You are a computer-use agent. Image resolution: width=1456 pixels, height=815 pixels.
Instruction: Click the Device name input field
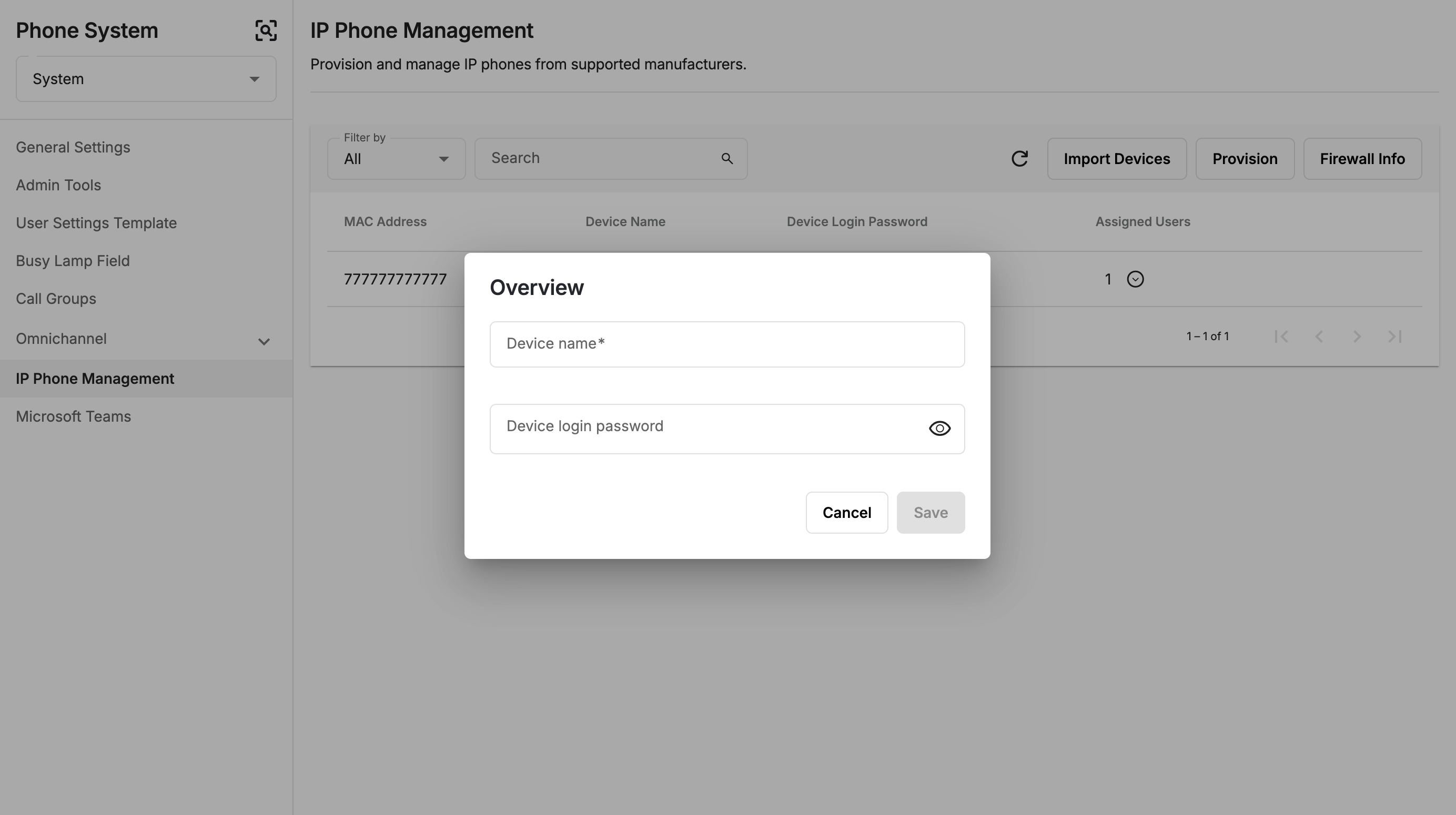(x=727, y=345)
